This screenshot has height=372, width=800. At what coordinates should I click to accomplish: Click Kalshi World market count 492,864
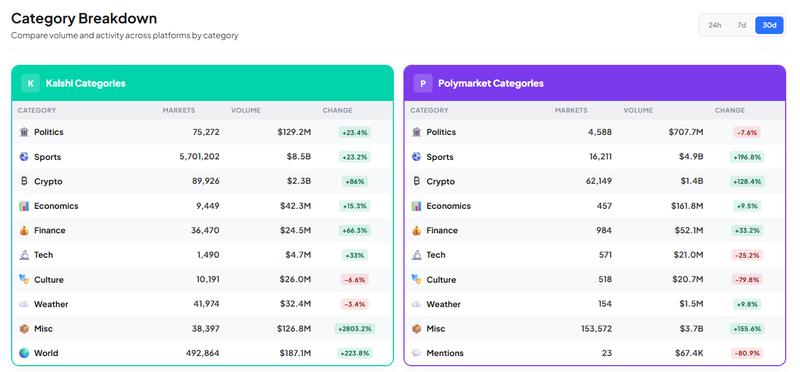click(204, 353)
